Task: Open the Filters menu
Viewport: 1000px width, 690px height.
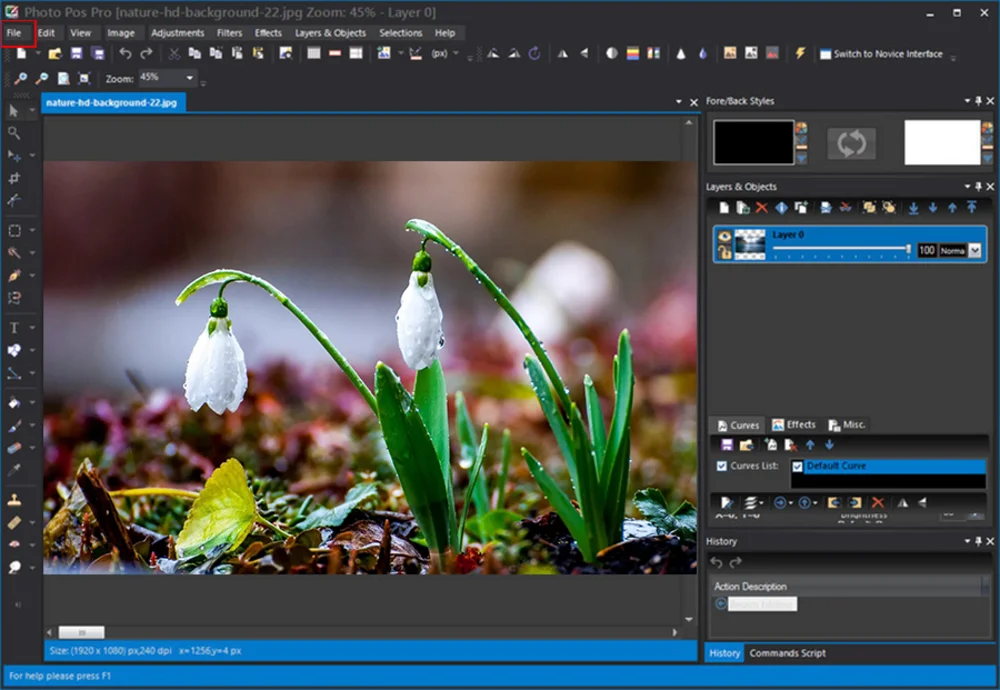Action: [229, 33]
